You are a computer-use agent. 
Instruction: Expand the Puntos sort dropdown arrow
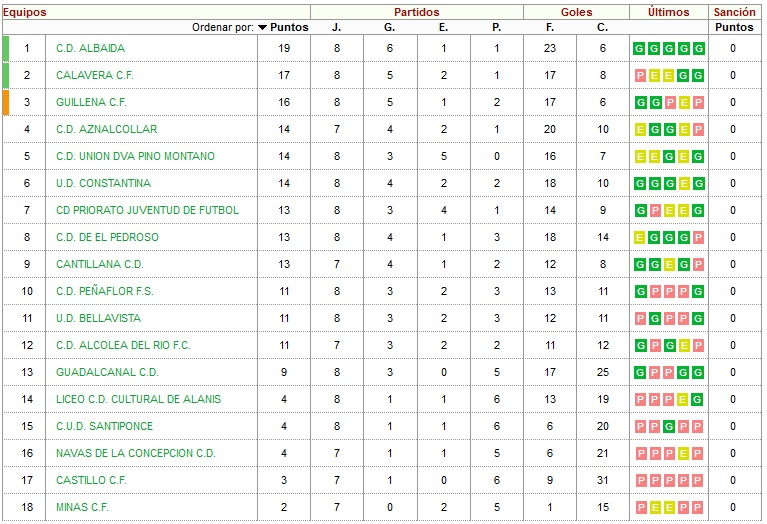coord(263,27)
